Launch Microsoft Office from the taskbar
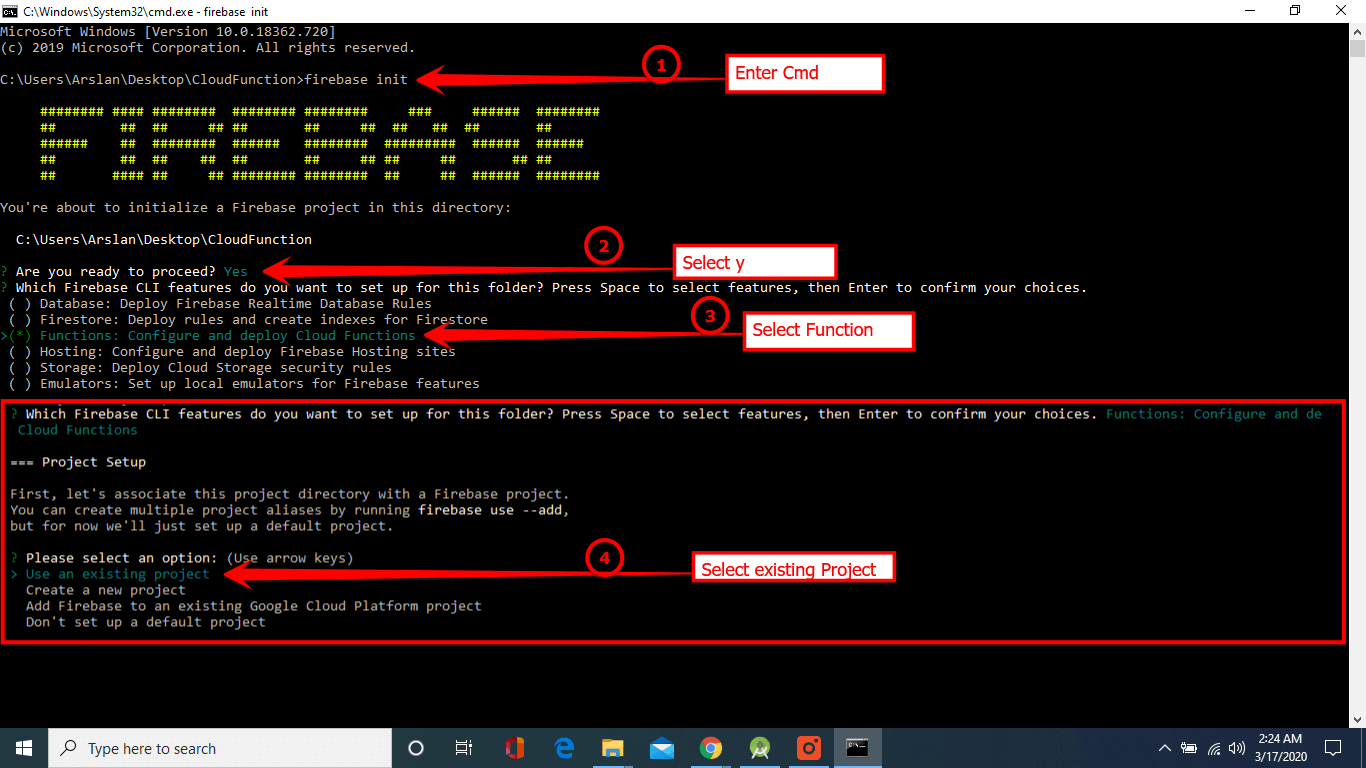This screenshot has height=768, width=1366. pos(515,748)
